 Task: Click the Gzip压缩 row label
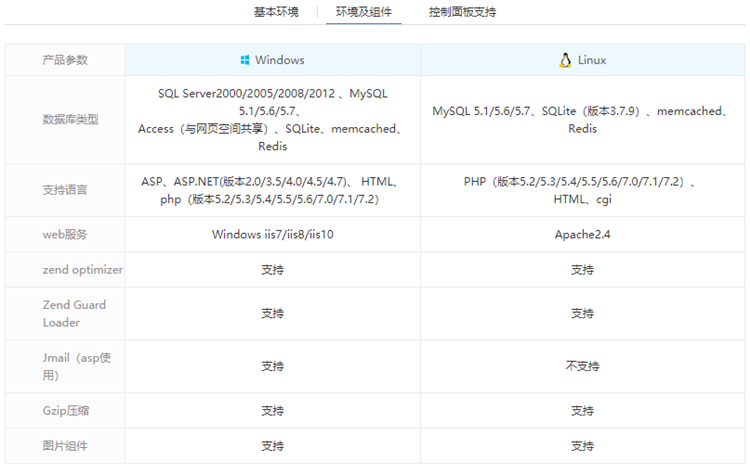pos(66,411)
